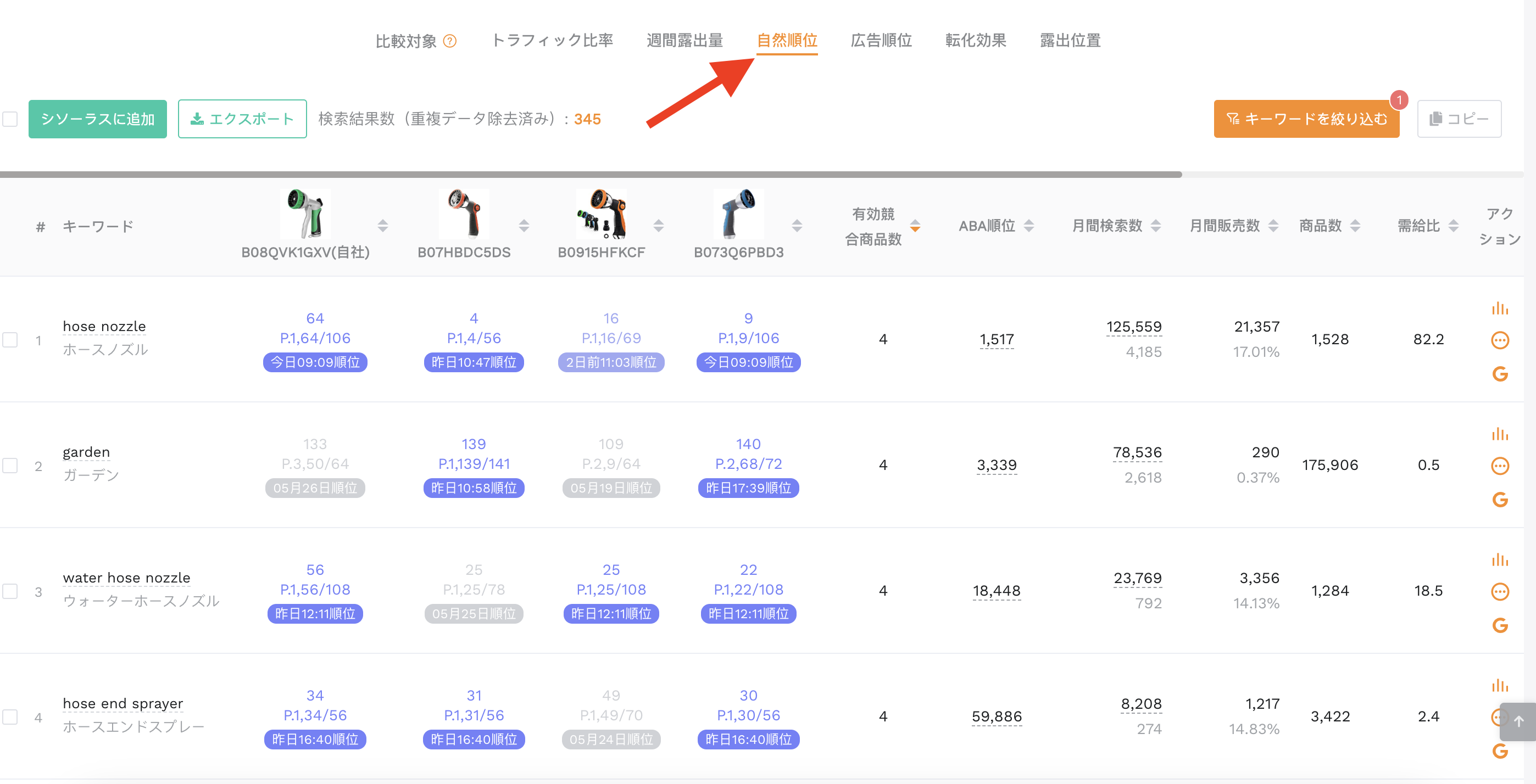Search Google for hose nozzle keyword
The height and width of the screenshot is (784, 1536).
[x=1500, y=373]
